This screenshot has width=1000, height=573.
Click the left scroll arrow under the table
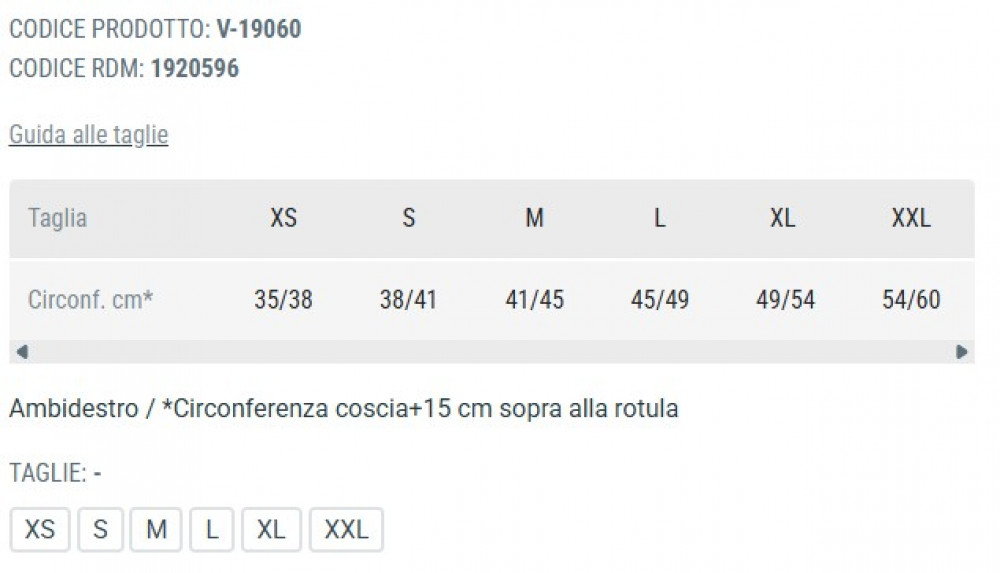pos(22,351)
